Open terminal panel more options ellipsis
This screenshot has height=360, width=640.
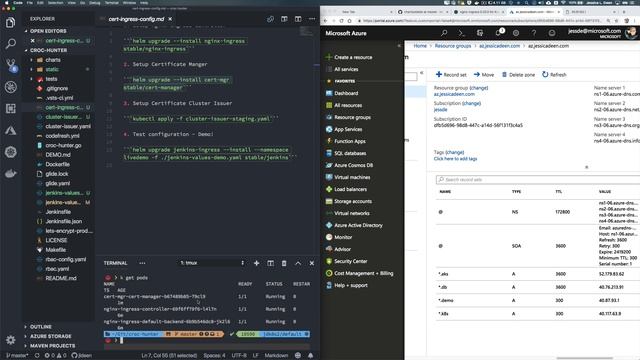142,263
